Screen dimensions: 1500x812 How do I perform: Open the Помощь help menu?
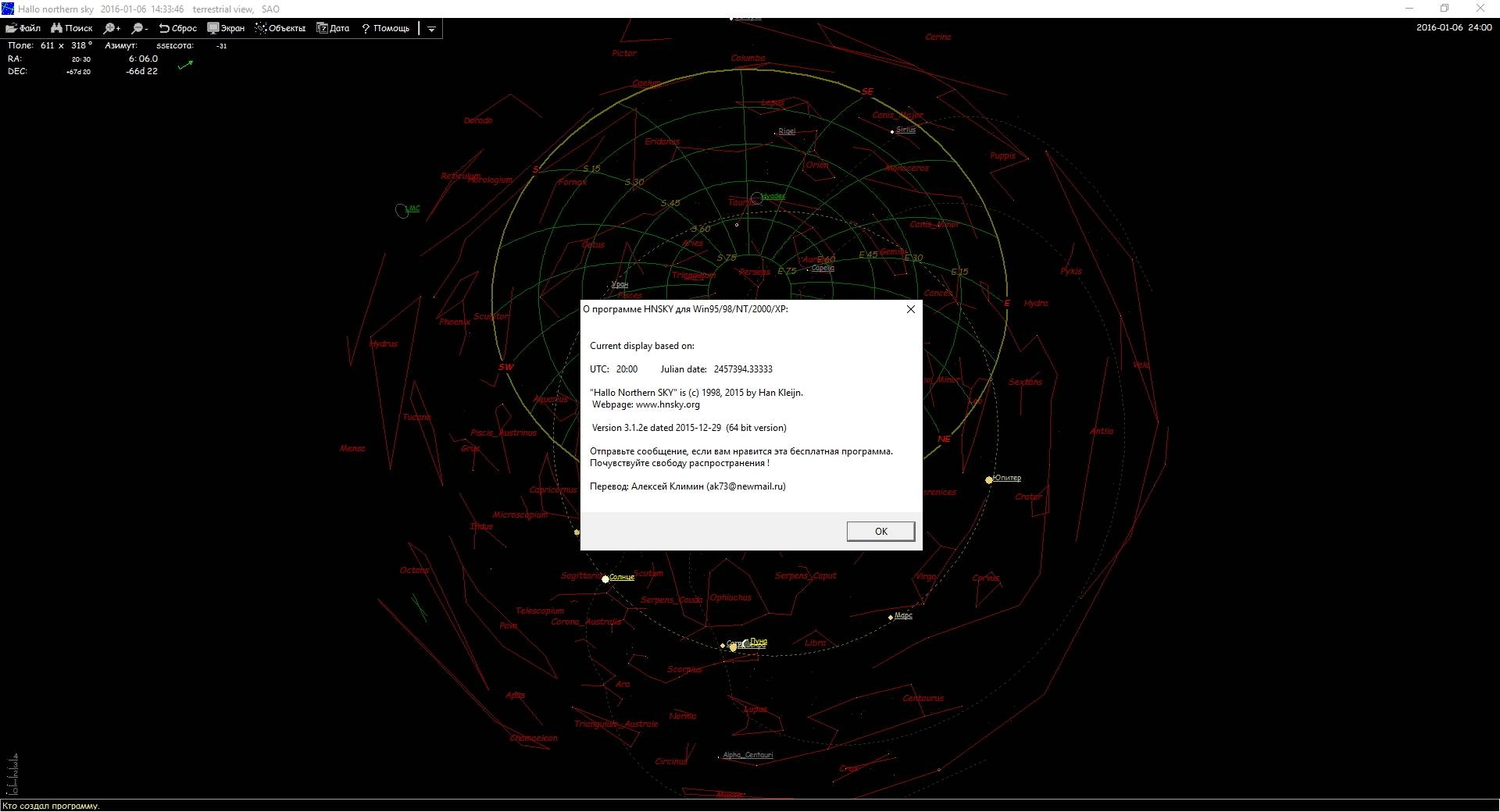click(385, 28)
